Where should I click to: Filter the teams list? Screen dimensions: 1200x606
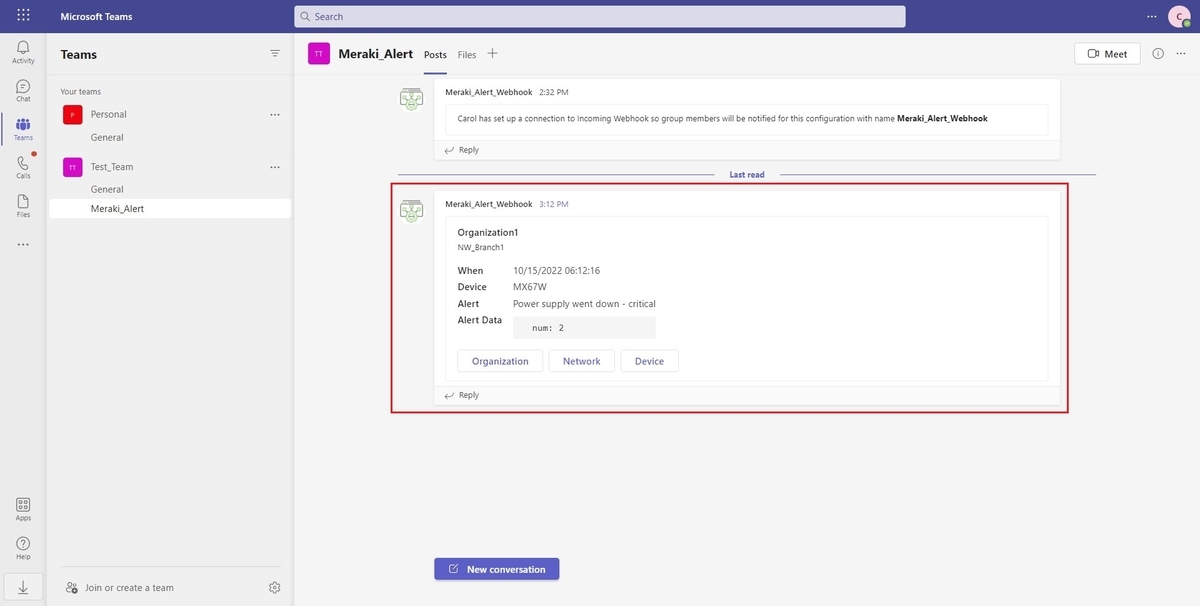click(275, 54)
